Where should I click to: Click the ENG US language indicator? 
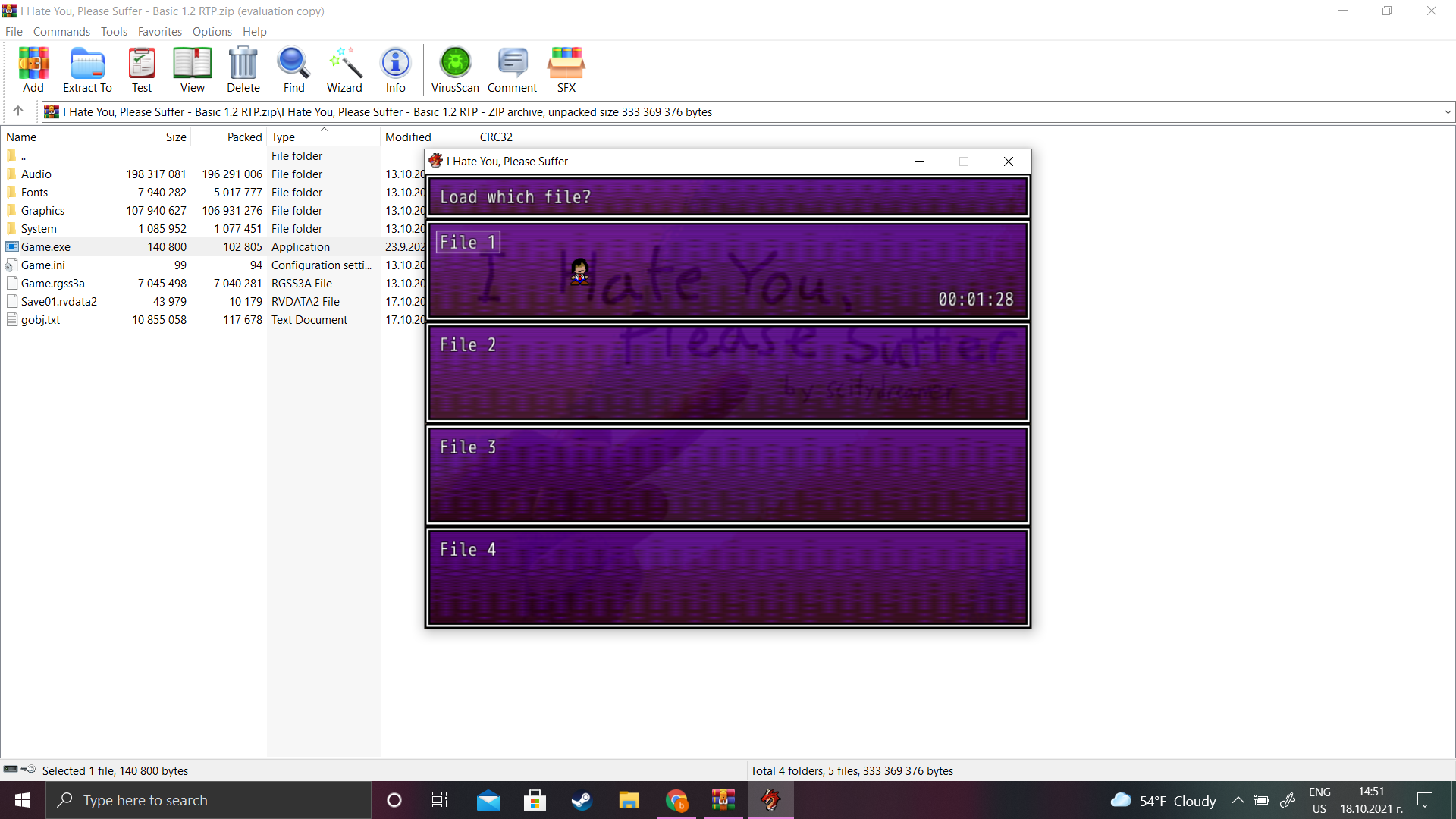point(1319,800)
